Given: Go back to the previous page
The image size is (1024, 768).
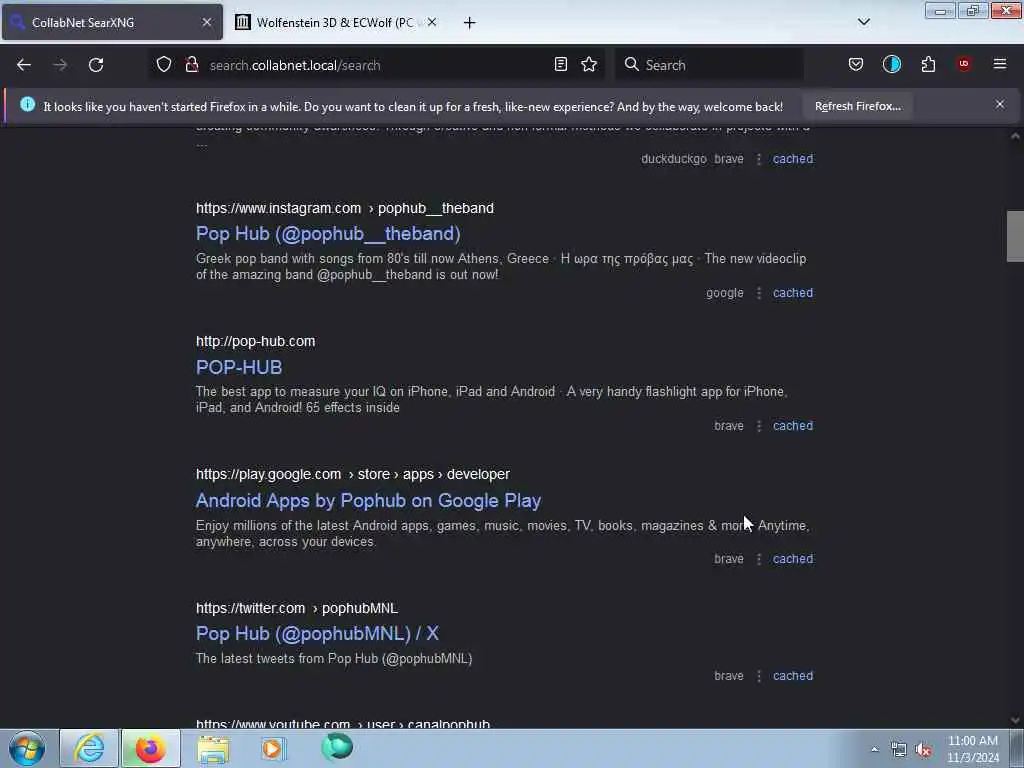Looking at the screenshot, I should tap(24, 65).
